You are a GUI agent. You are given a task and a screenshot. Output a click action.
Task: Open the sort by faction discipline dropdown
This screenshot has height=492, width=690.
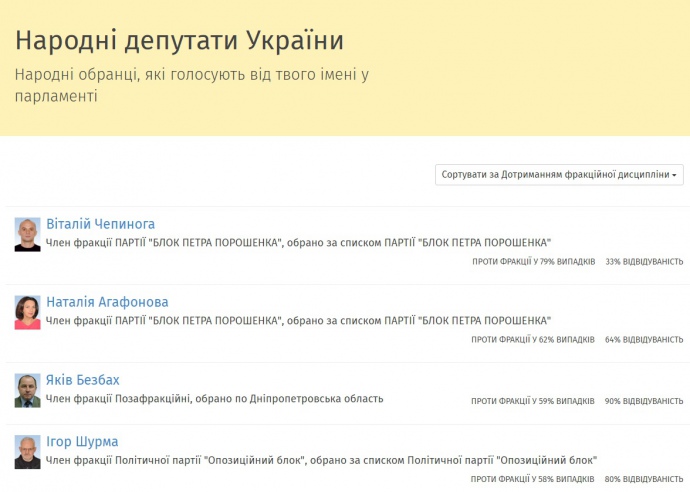click(559, 175)
